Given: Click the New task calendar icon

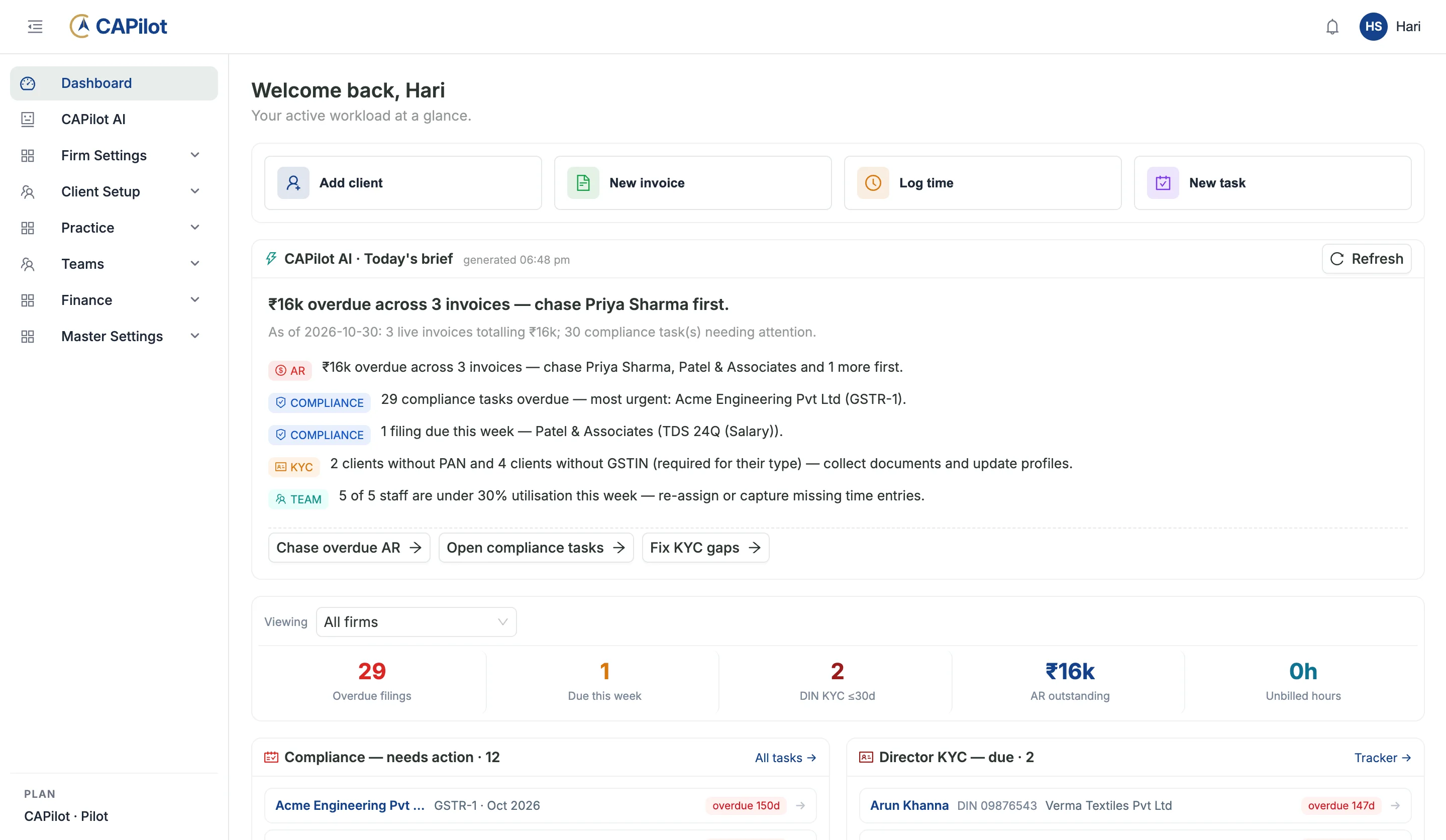Looking at the screenshot, I should point(1163,183).
